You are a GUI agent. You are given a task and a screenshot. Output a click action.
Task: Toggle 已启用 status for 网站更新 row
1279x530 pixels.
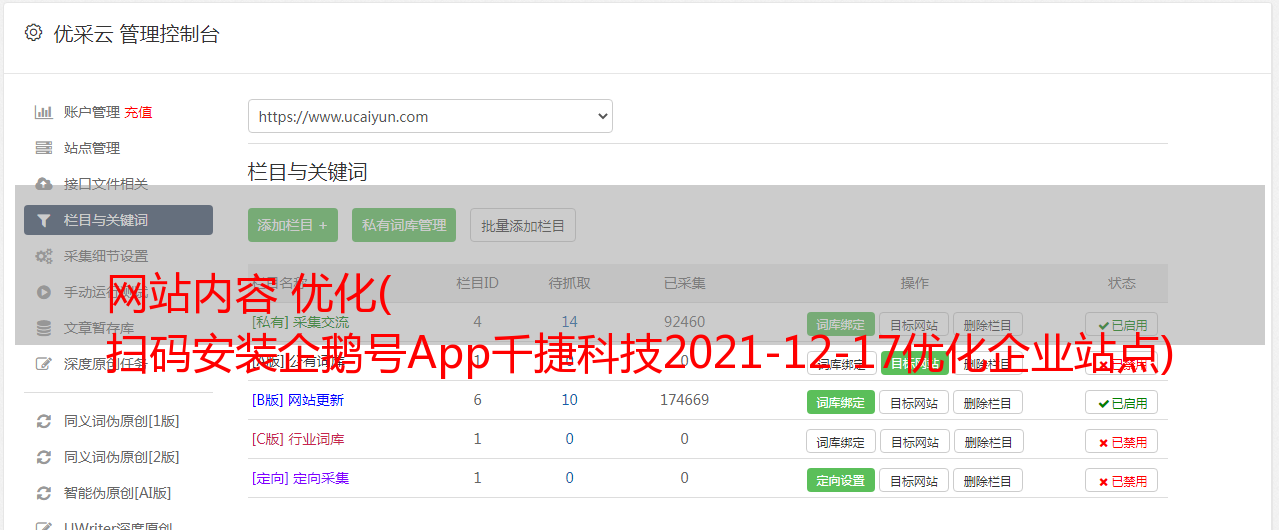(x=1121, y=402)
